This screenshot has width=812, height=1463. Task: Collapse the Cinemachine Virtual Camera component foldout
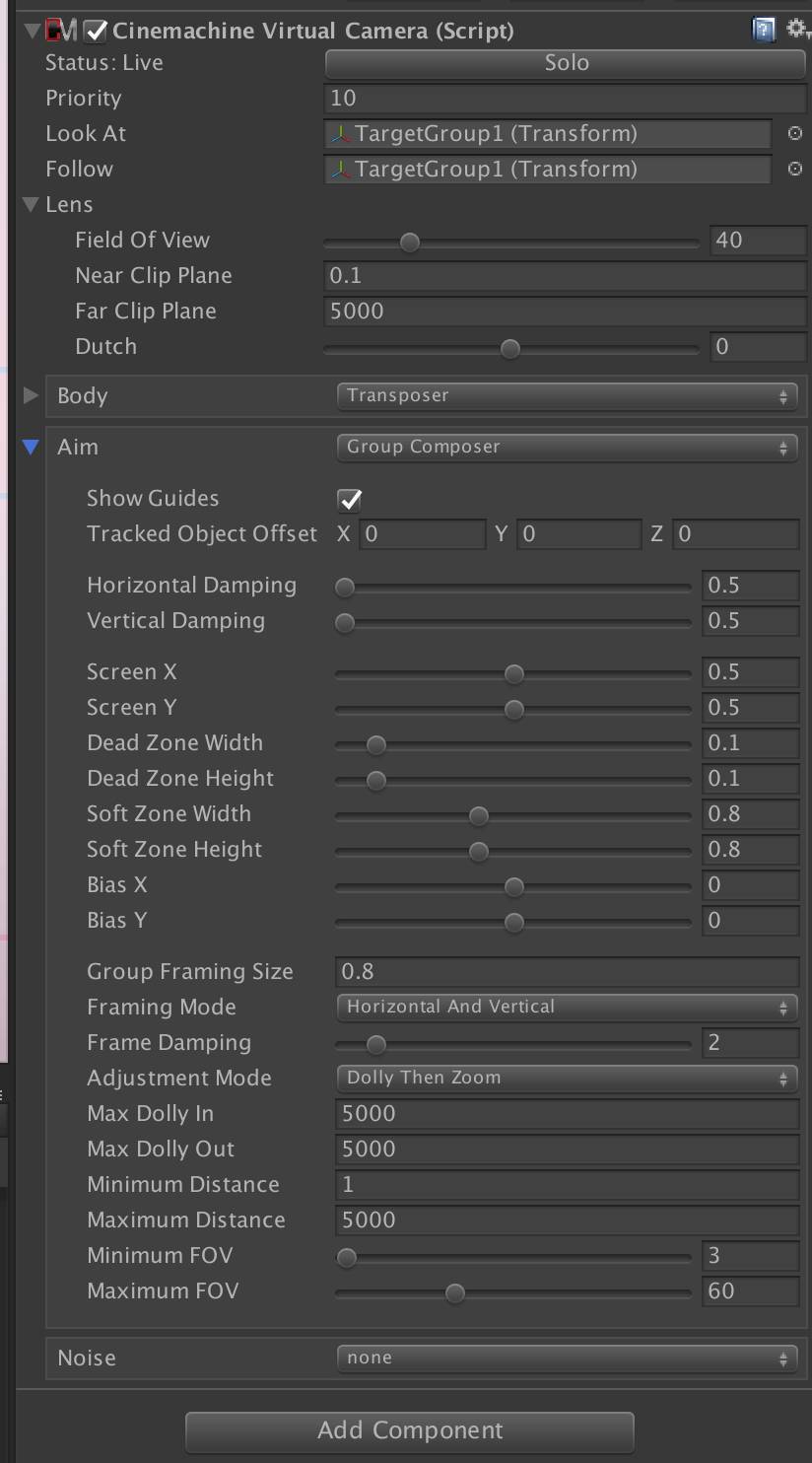32,31
